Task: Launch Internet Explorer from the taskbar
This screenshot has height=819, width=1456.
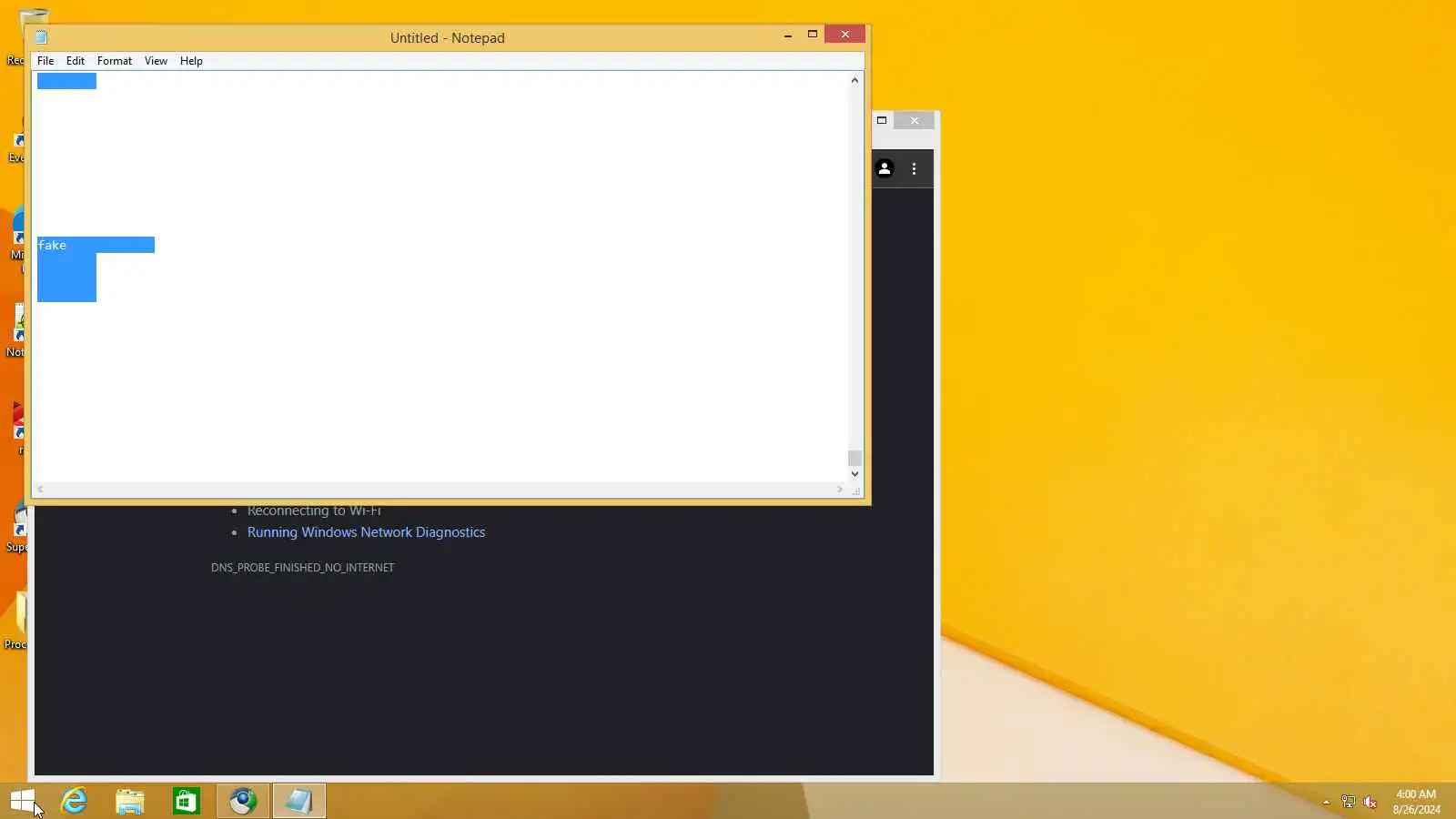Action: [74, 802]
